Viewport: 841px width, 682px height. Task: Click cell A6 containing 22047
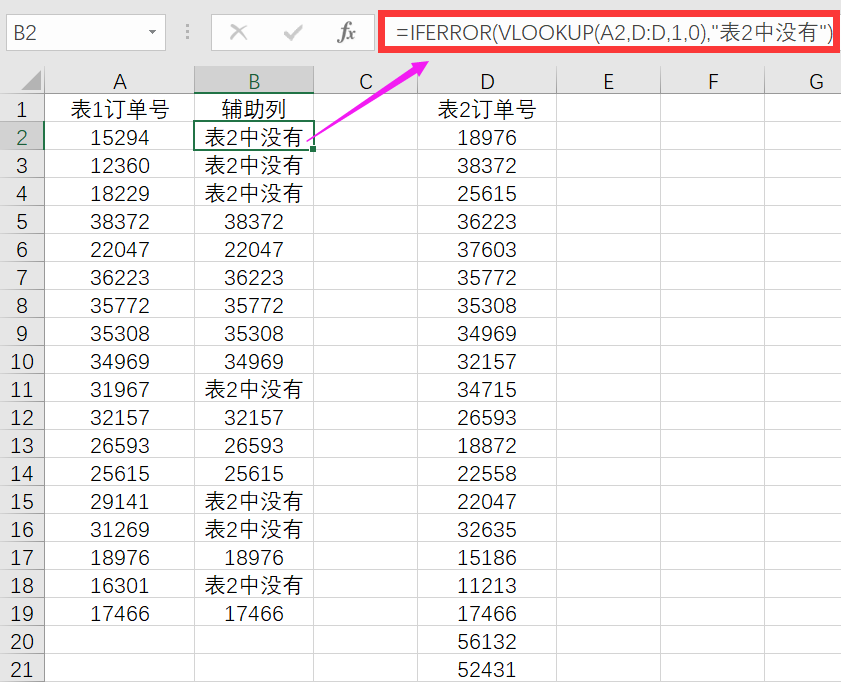[119, 249]
